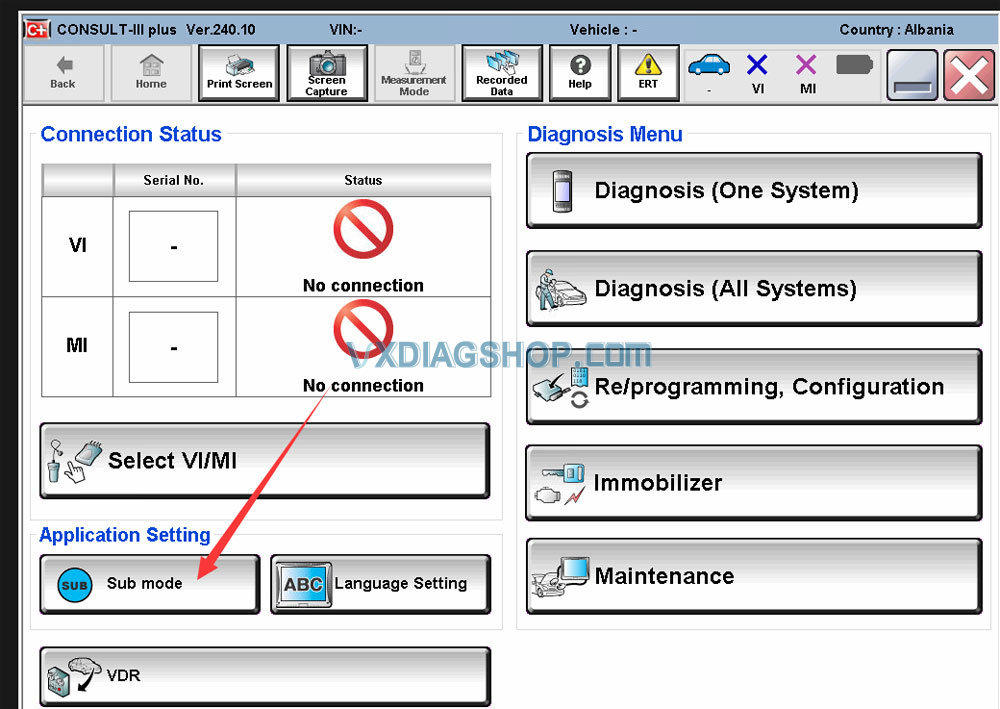1000x709 pixels.
Task: Open Language Setting with ABC icon
Action: 380,584
